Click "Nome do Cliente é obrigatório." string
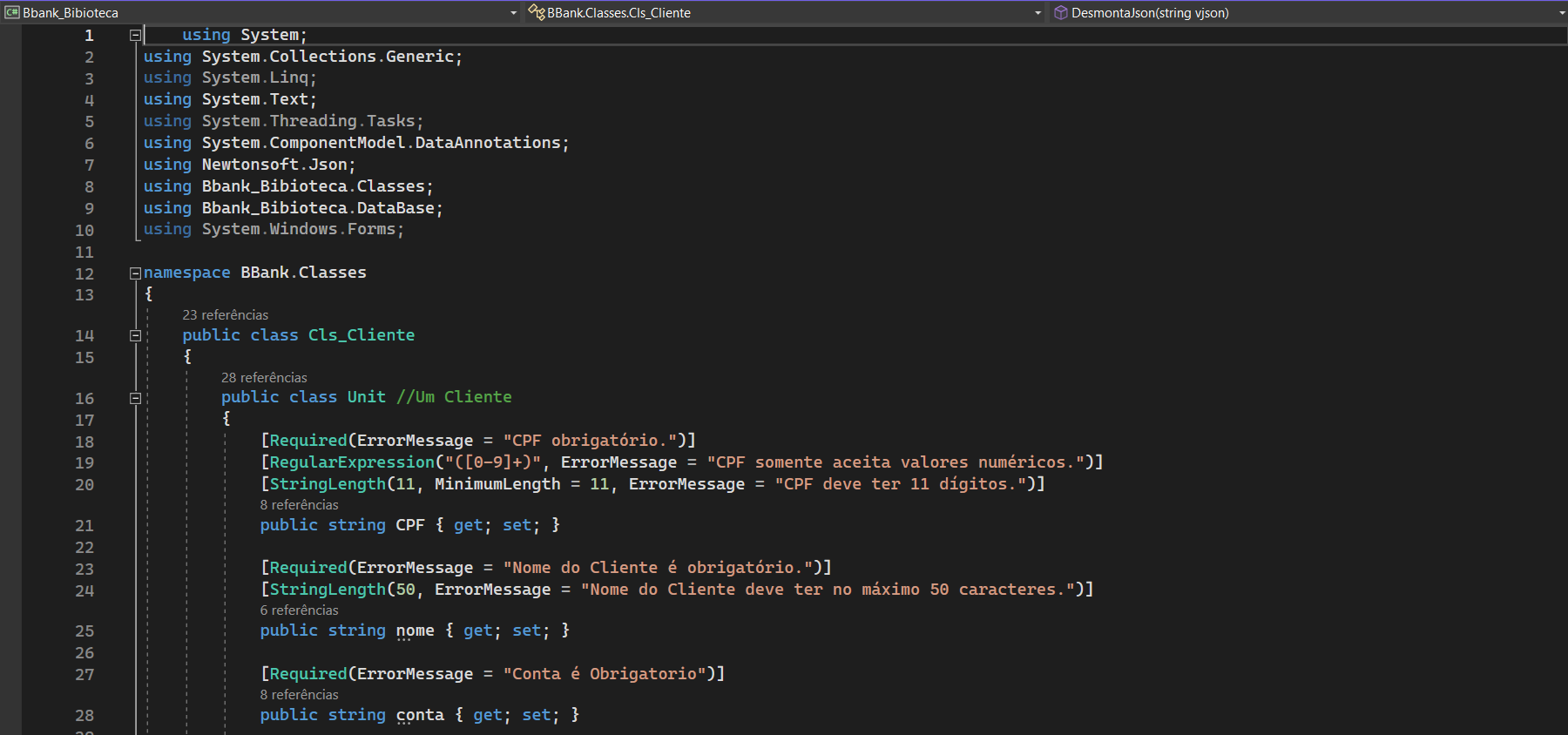 click(x=658, y=568)
